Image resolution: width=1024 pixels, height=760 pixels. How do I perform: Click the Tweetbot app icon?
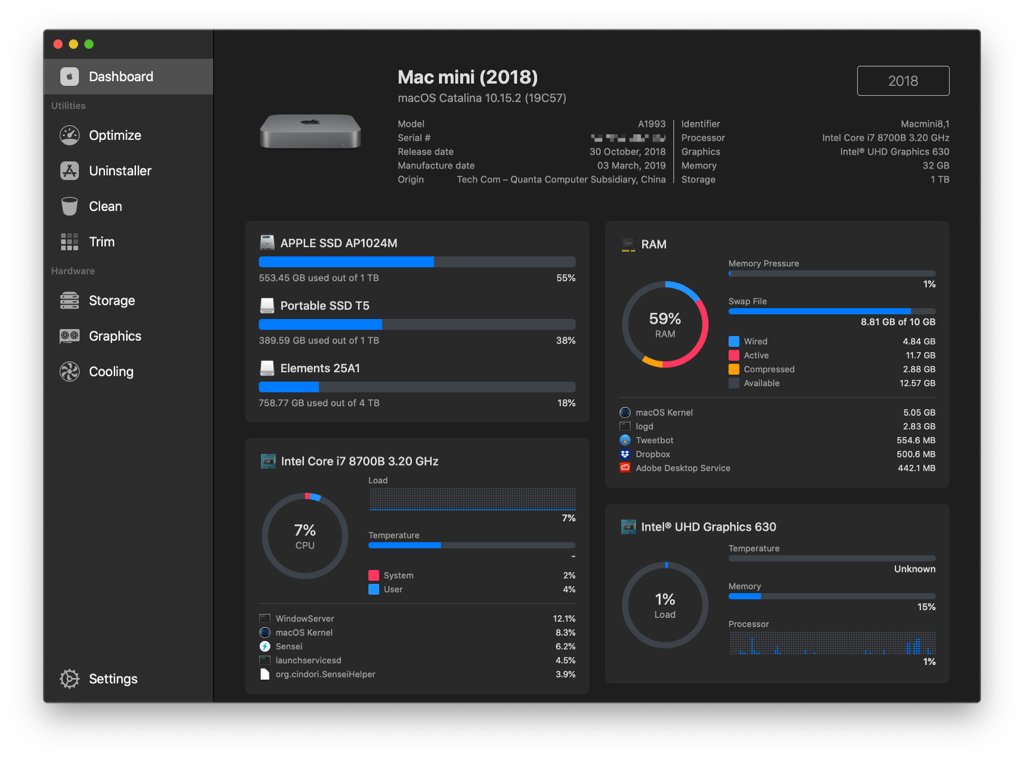pos(625,440)
